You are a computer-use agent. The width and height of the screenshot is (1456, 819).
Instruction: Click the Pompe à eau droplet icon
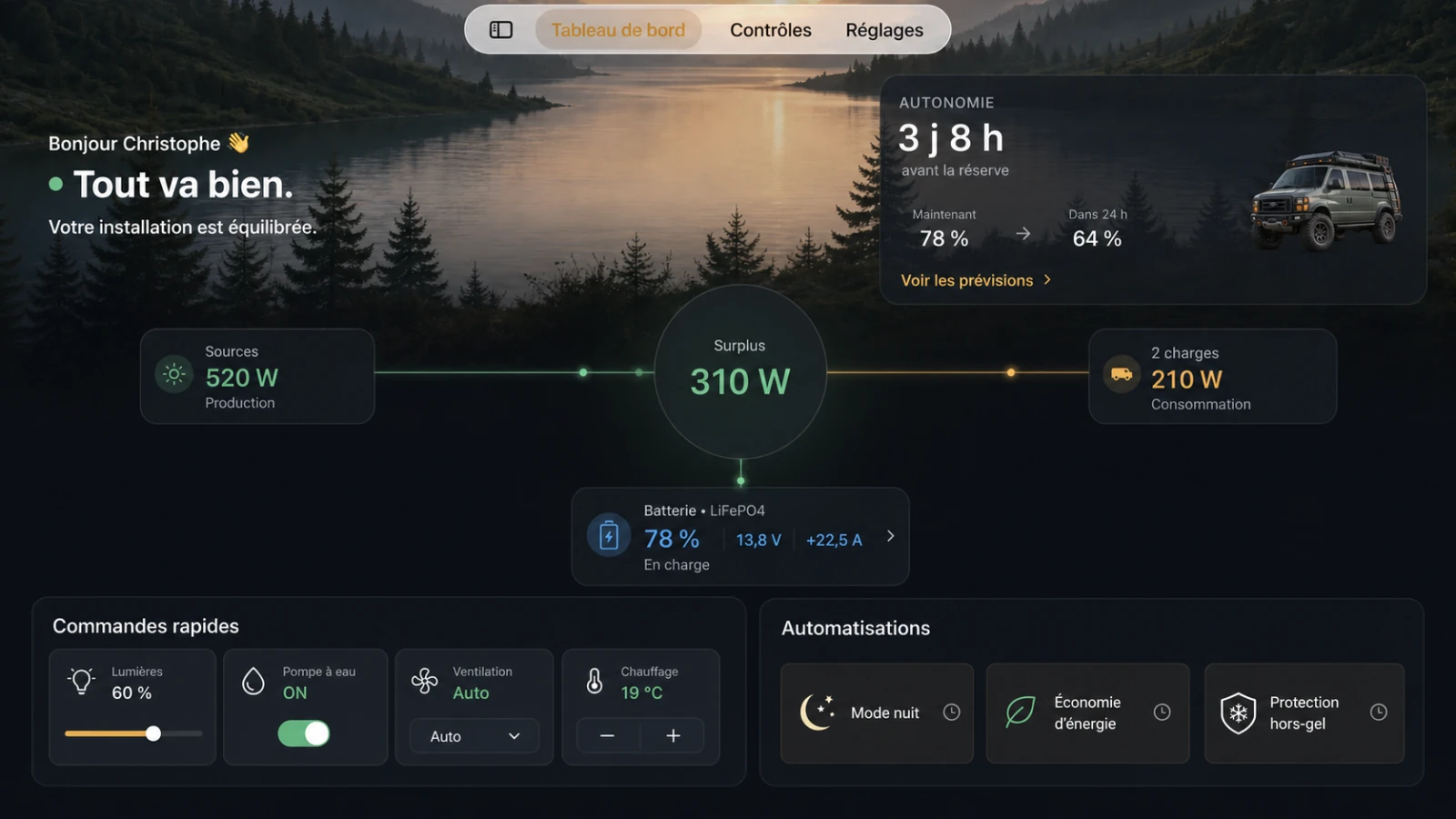pyautogui.click(x=254, y=681)
